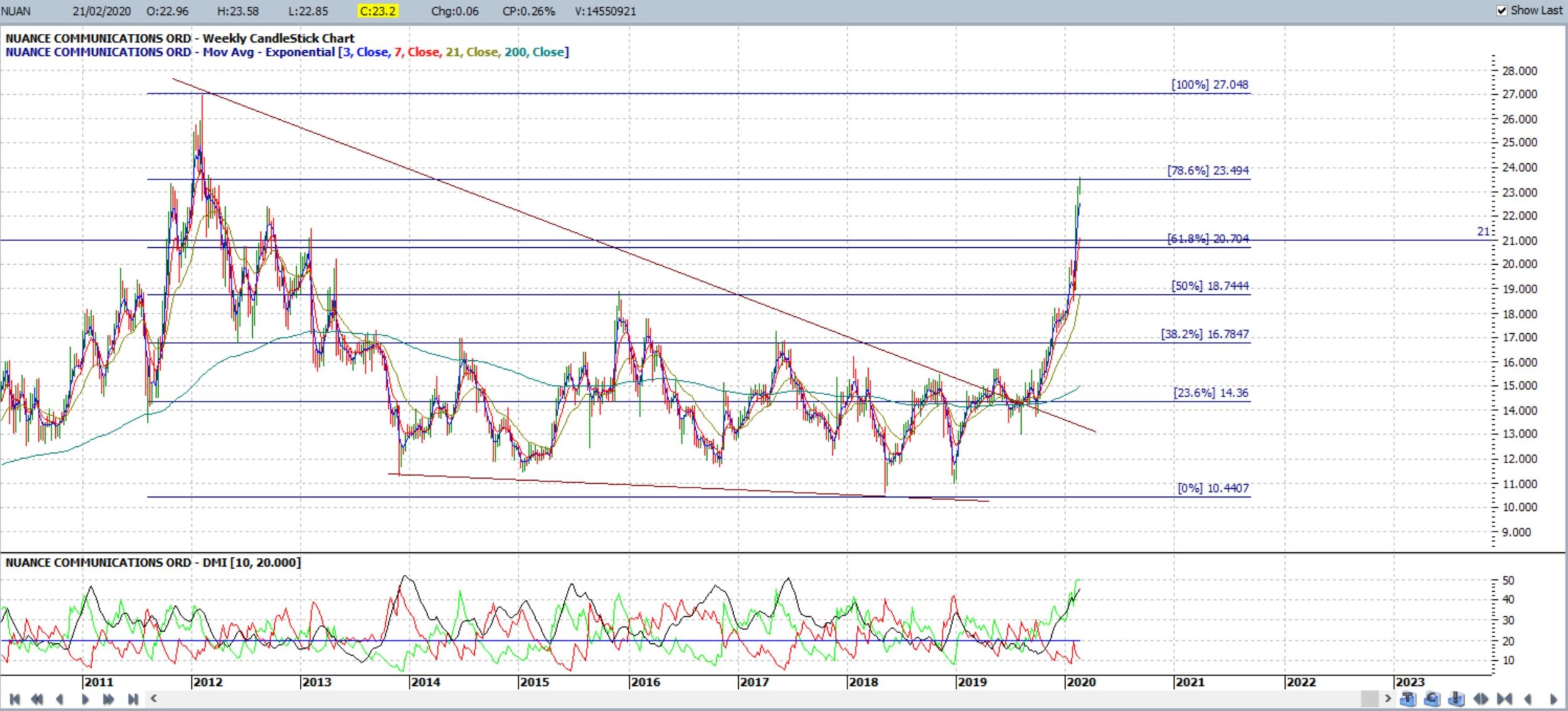Screen dimensions: 1568x711
Task: Click the 2016 year marker on time axis
Action: (x=645, y=682)
